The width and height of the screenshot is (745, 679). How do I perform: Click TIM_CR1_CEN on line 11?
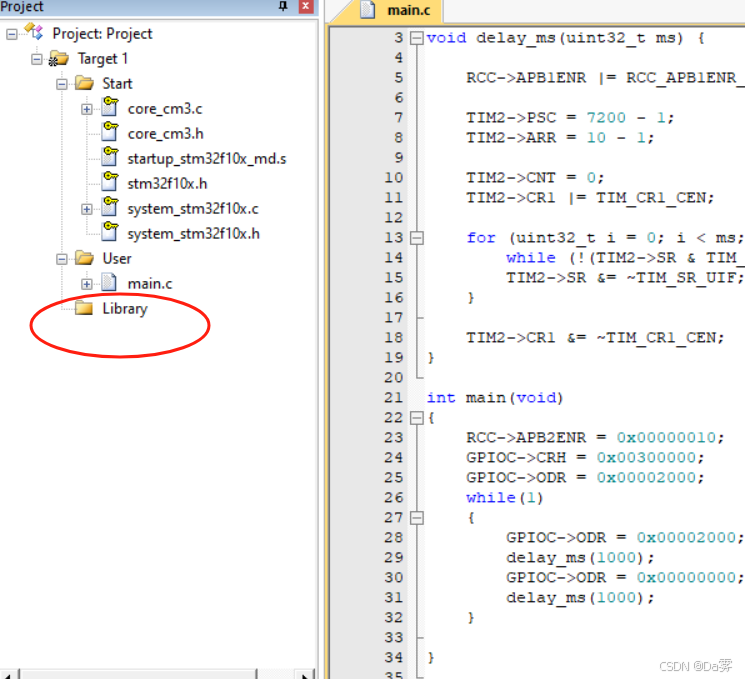pos(651,198)
